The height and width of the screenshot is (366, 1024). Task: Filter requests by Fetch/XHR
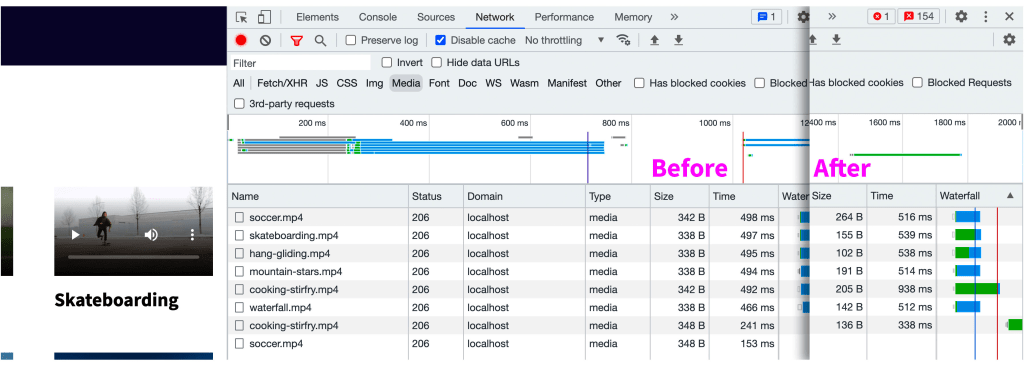[x=282, y=83]
